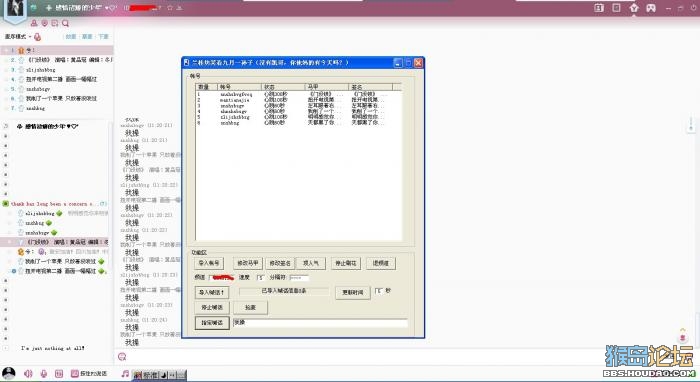The height and width of the screenshot is (382, 700).
Task: Click the 修改马甲 button
Action: (248, 263)
